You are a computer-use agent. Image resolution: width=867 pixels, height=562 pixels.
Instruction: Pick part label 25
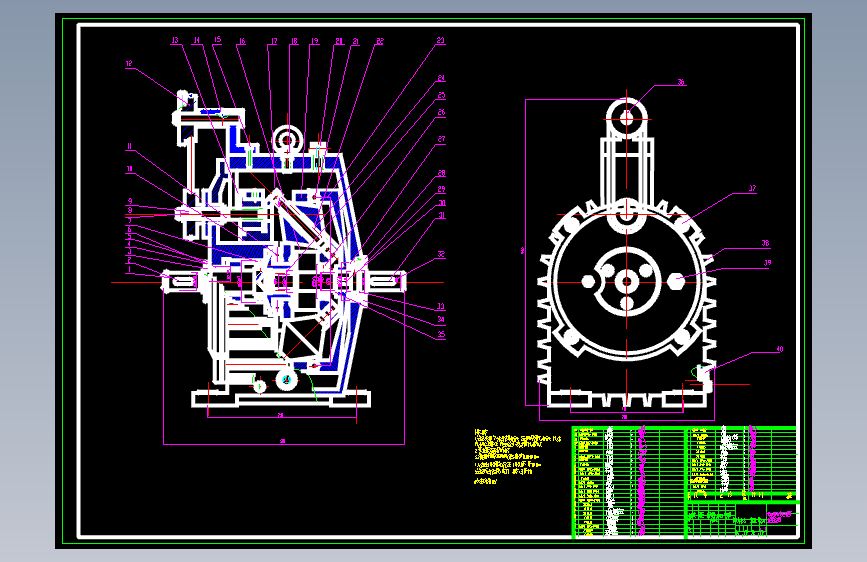tap(441, 96)
